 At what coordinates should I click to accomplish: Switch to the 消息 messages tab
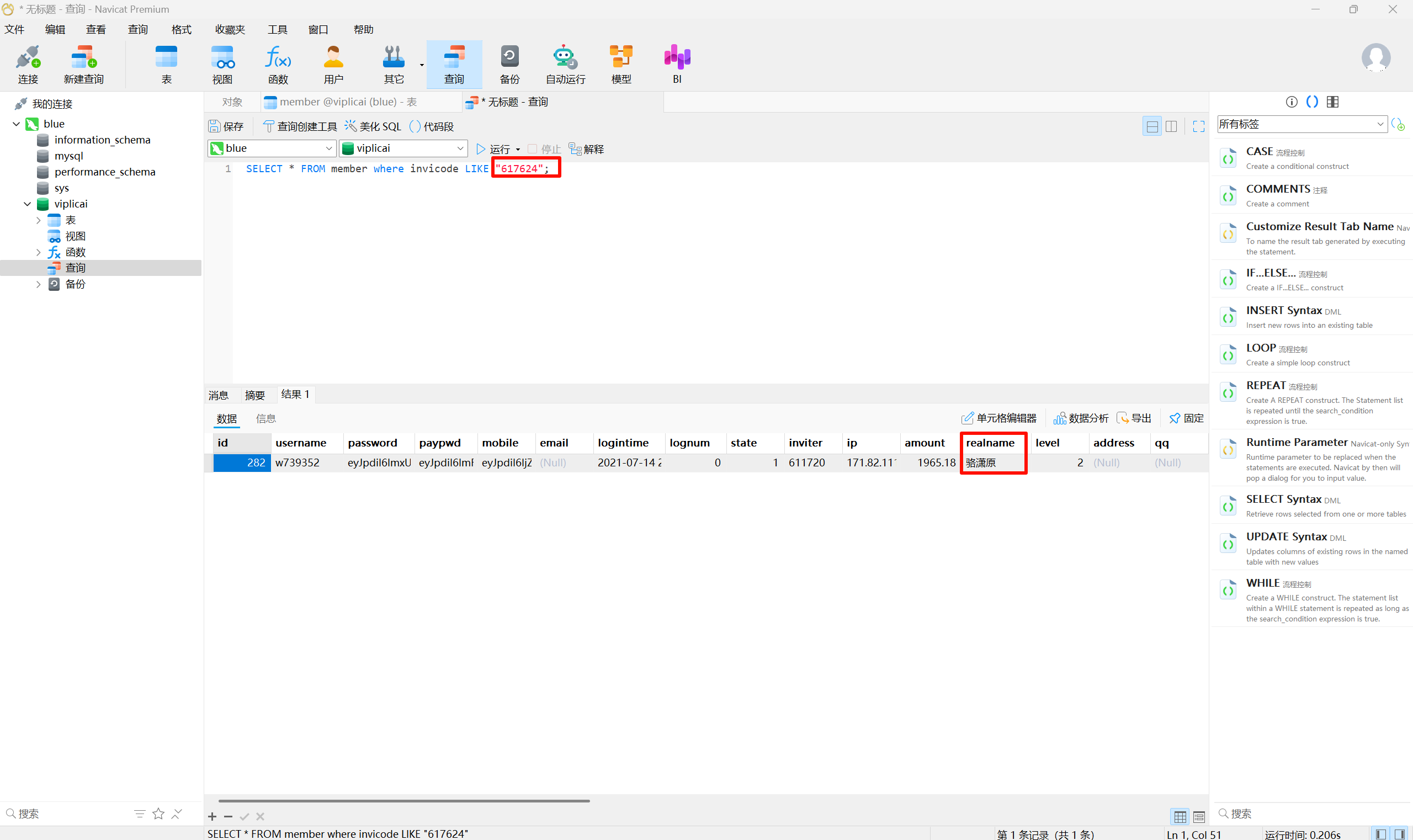219,395
